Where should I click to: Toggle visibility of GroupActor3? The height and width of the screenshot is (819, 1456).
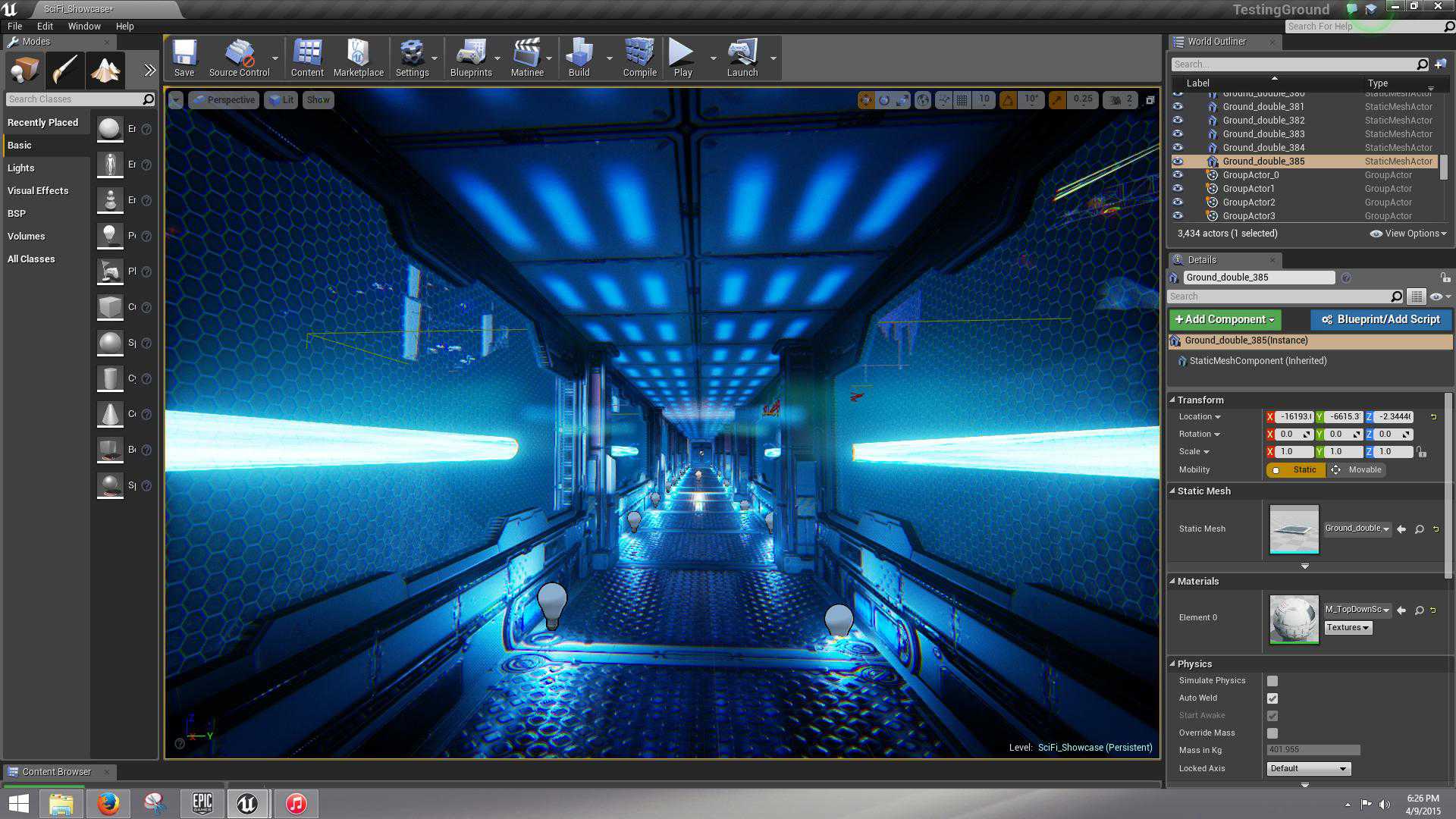coord(1178,216)
